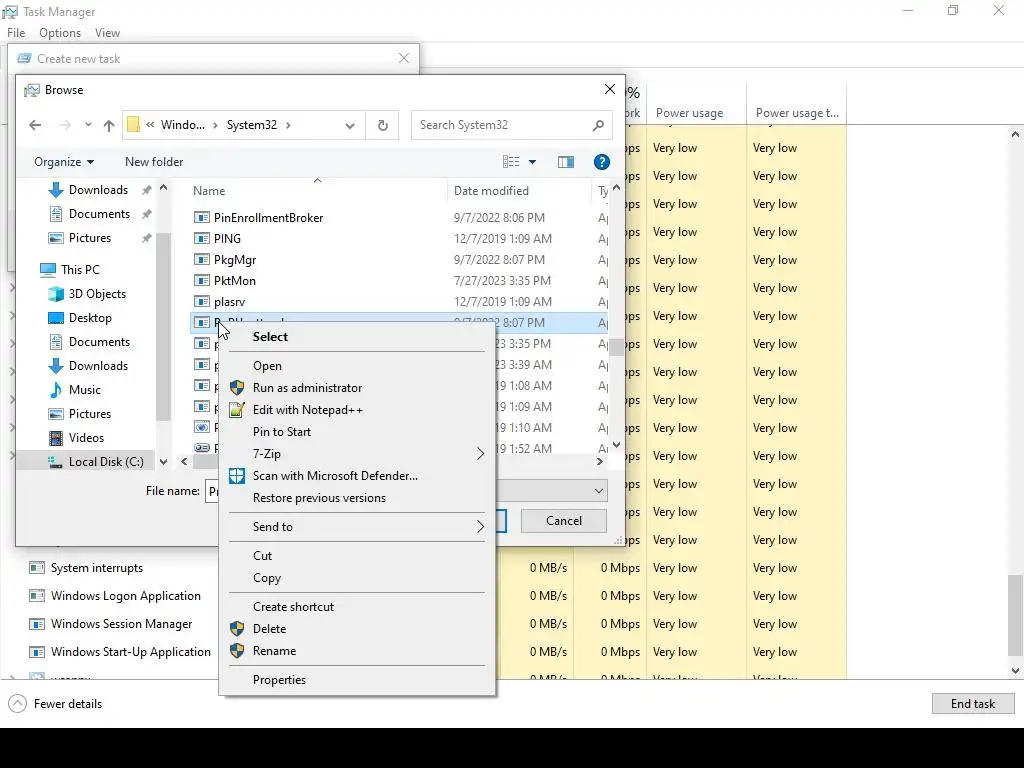Refresh the System32 folder view

(x=383, y=125)
